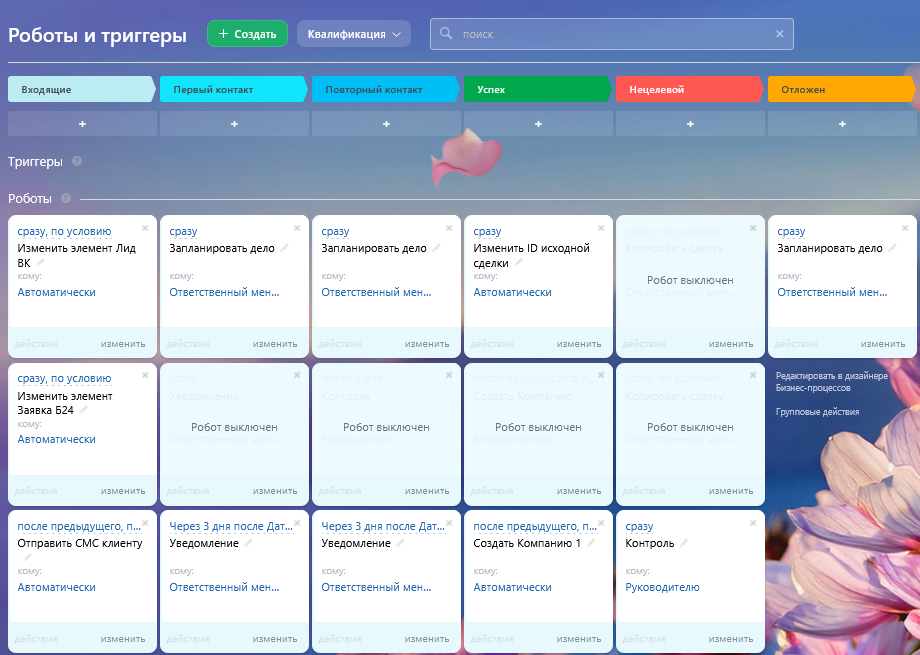Click the Ответственный мен... link on Запланировать дело under Отложен
920x655 pixels.
click(x=832, y=292)
